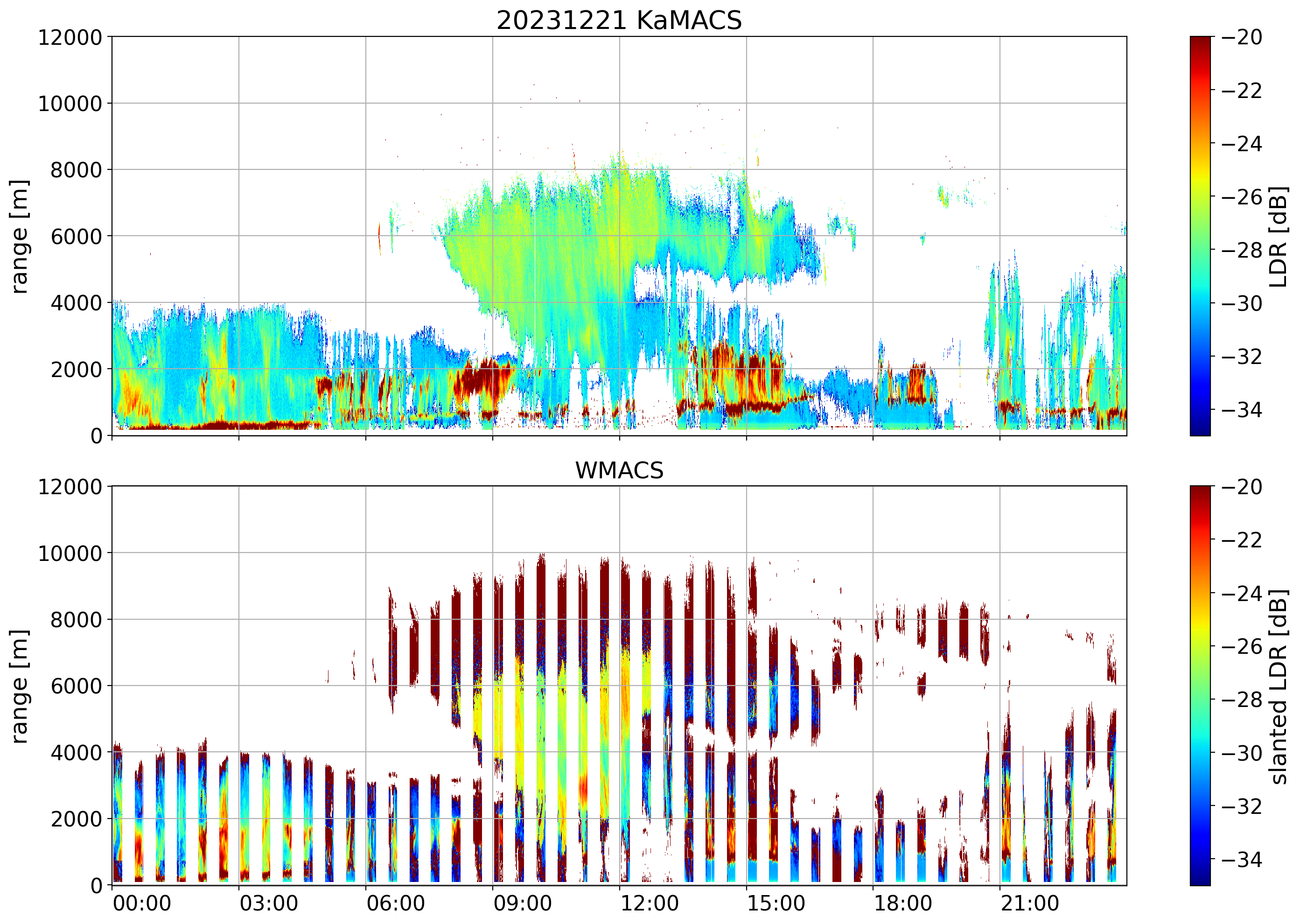This screenshot has height=924, width=1300.
Task: Click the upper plot's 'range [m]' label
Action: (19, 237)
